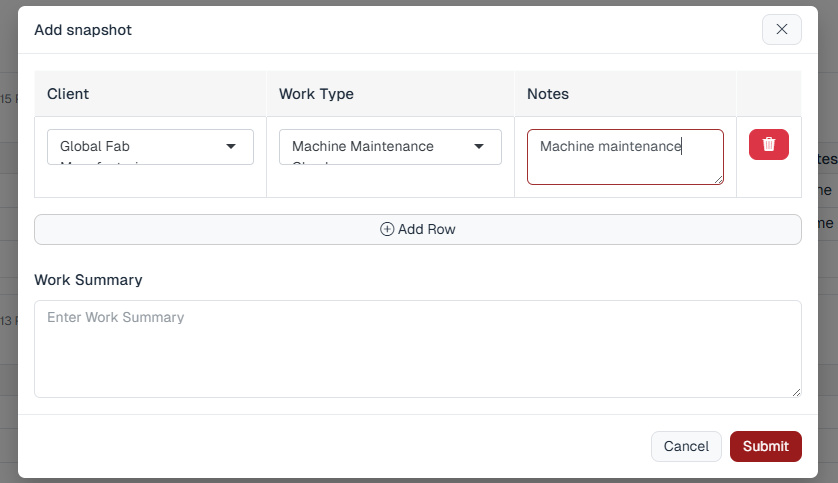This screenshot has height=483, width=838.
Task: Click into the Enter Work Summary textarea
Action: coord(417,349)
